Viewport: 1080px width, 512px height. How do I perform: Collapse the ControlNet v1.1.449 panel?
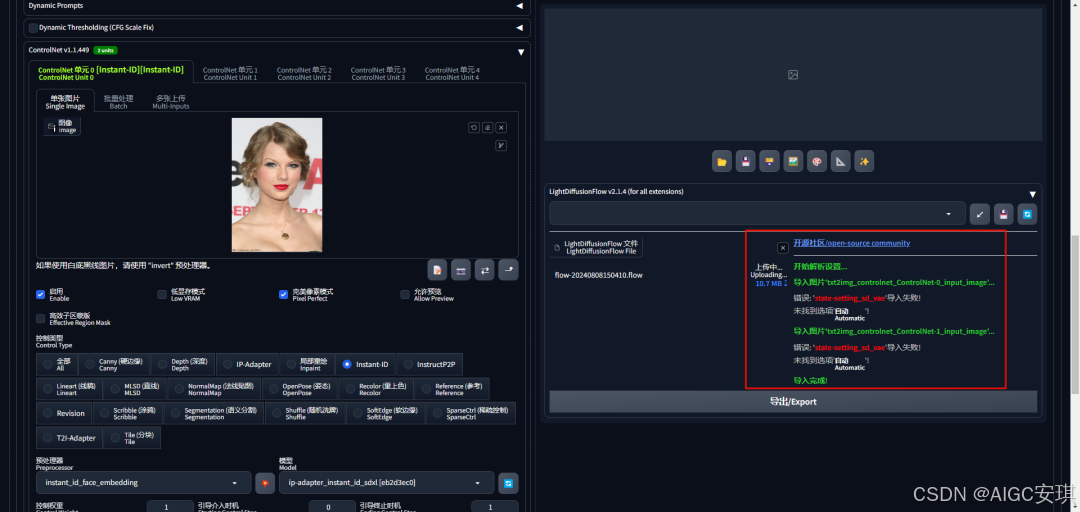(521, 51)
